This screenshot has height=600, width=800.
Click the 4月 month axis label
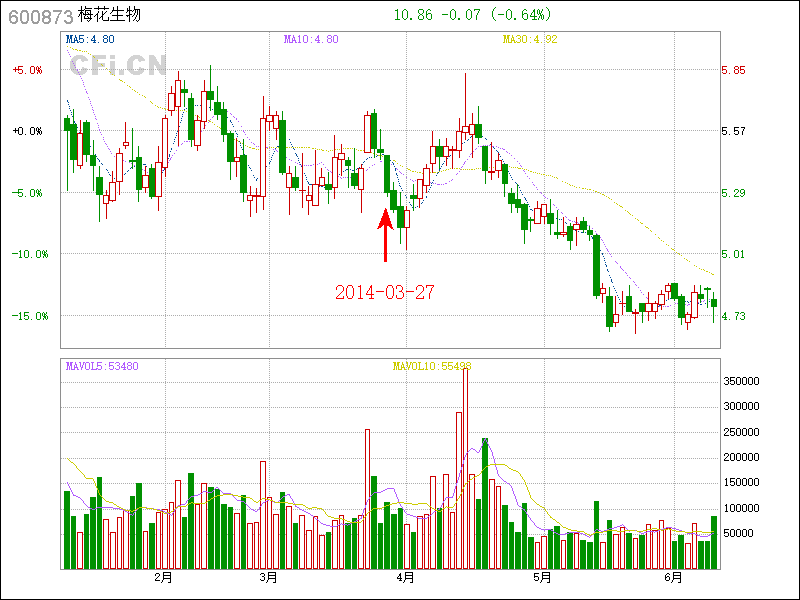[405, 577]
